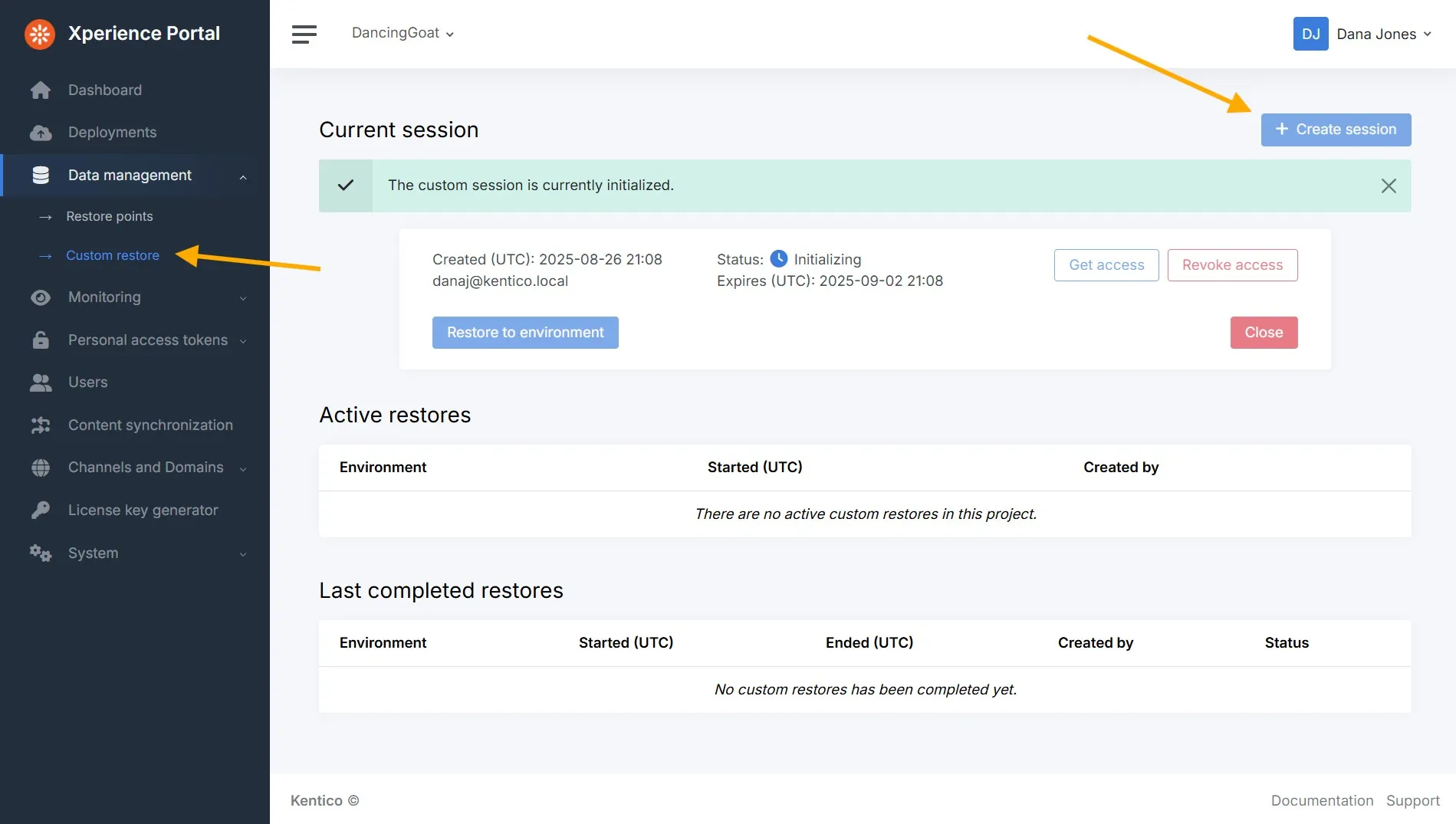Dismiss the session initialized notification
This screenshot has width=1456, height=824.
point(1389,185)
